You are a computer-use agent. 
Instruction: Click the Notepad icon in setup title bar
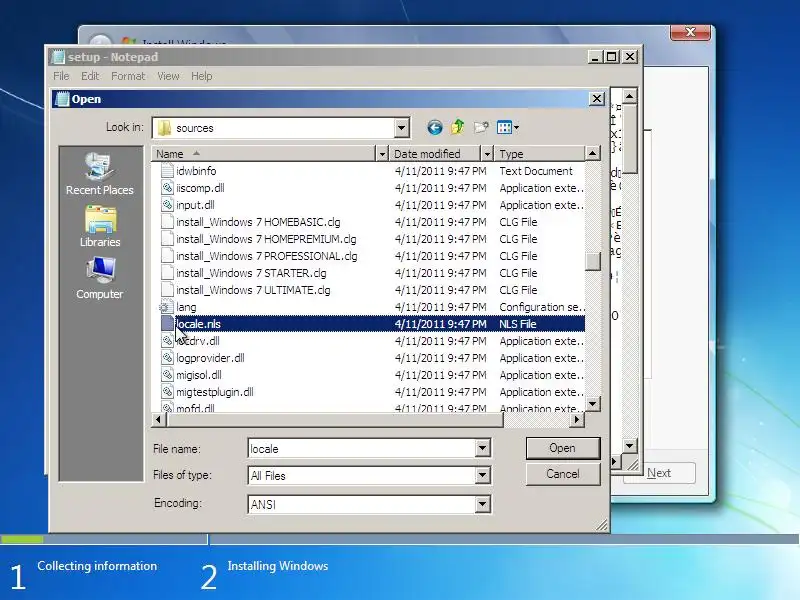point(58,57)
